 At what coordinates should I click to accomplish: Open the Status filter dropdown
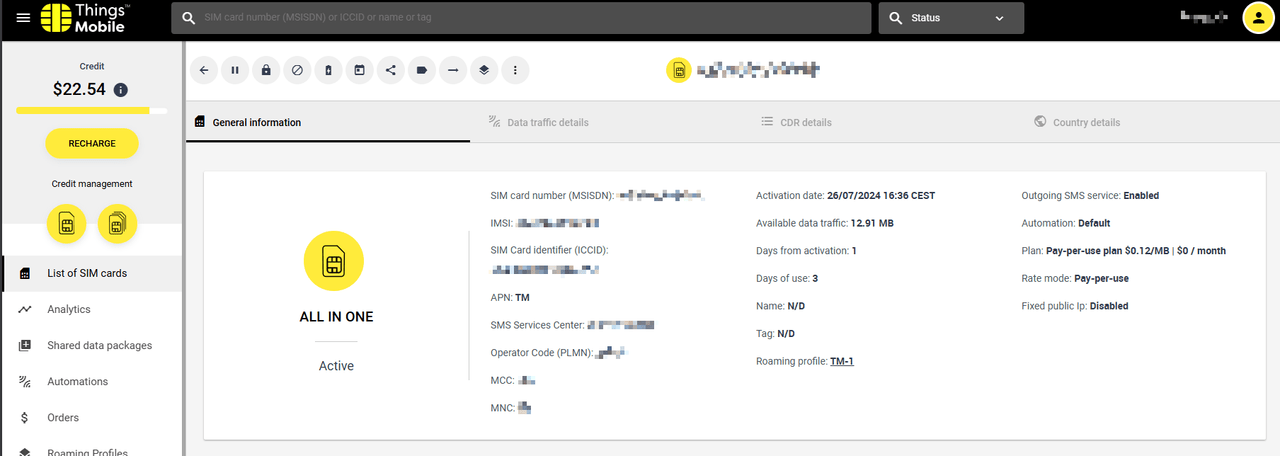tap(951, 18)
